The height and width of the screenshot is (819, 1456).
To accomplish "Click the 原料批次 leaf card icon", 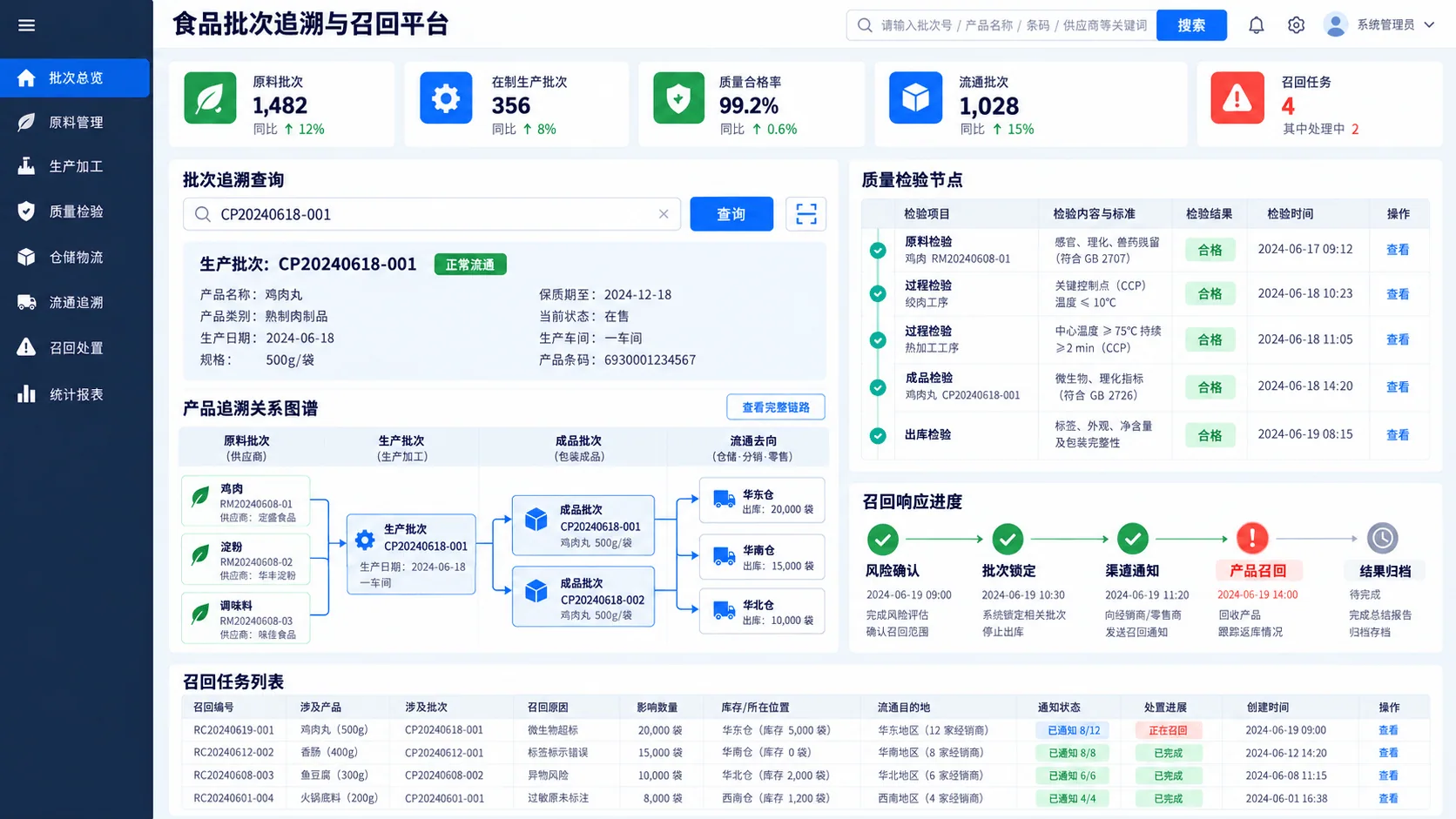I will coord(210,97).
